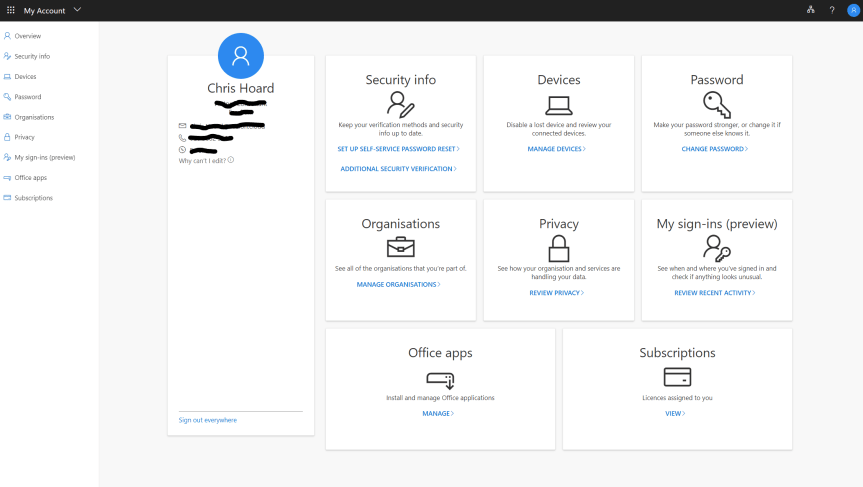Click the credit card icon on Subscriptions card
Image resolution: width=863 pixels, height=487 pixels.
coord(677,376)
